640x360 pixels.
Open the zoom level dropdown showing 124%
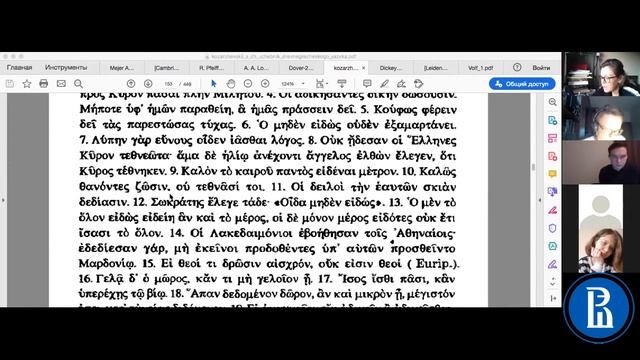click(292, 84)
